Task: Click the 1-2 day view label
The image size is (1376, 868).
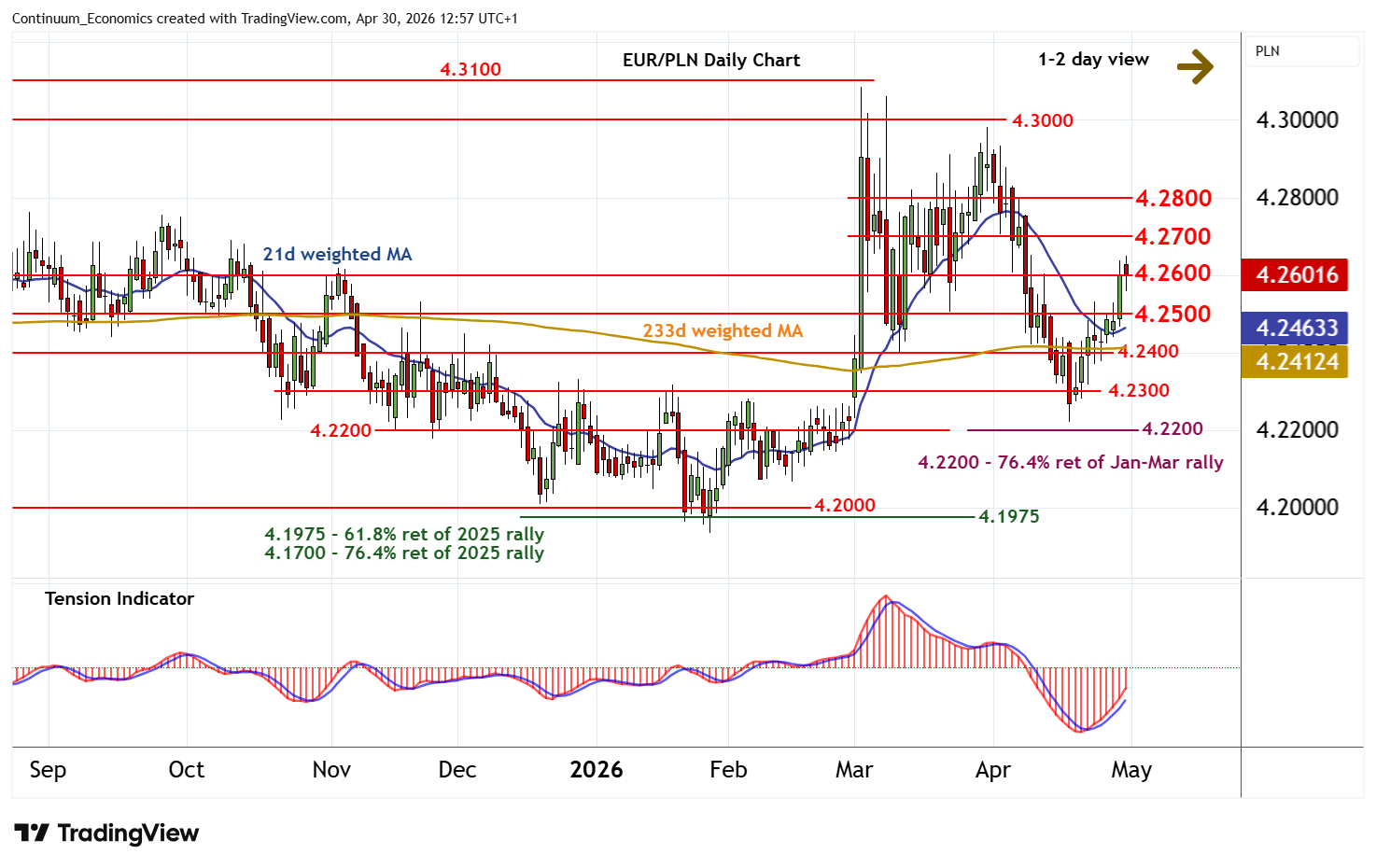Action: (x=1092, y=59)
